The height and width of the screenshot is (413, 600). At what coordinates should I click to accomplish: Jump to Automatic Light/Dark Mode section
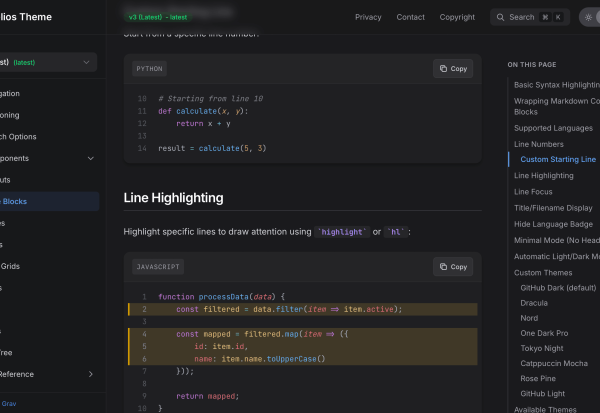point(557,256)
